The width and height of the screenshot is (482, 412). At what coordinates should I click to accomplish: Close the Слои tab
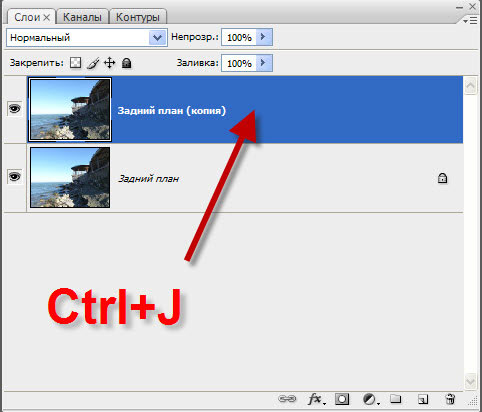pyautogui.click(x=47, y=18)
